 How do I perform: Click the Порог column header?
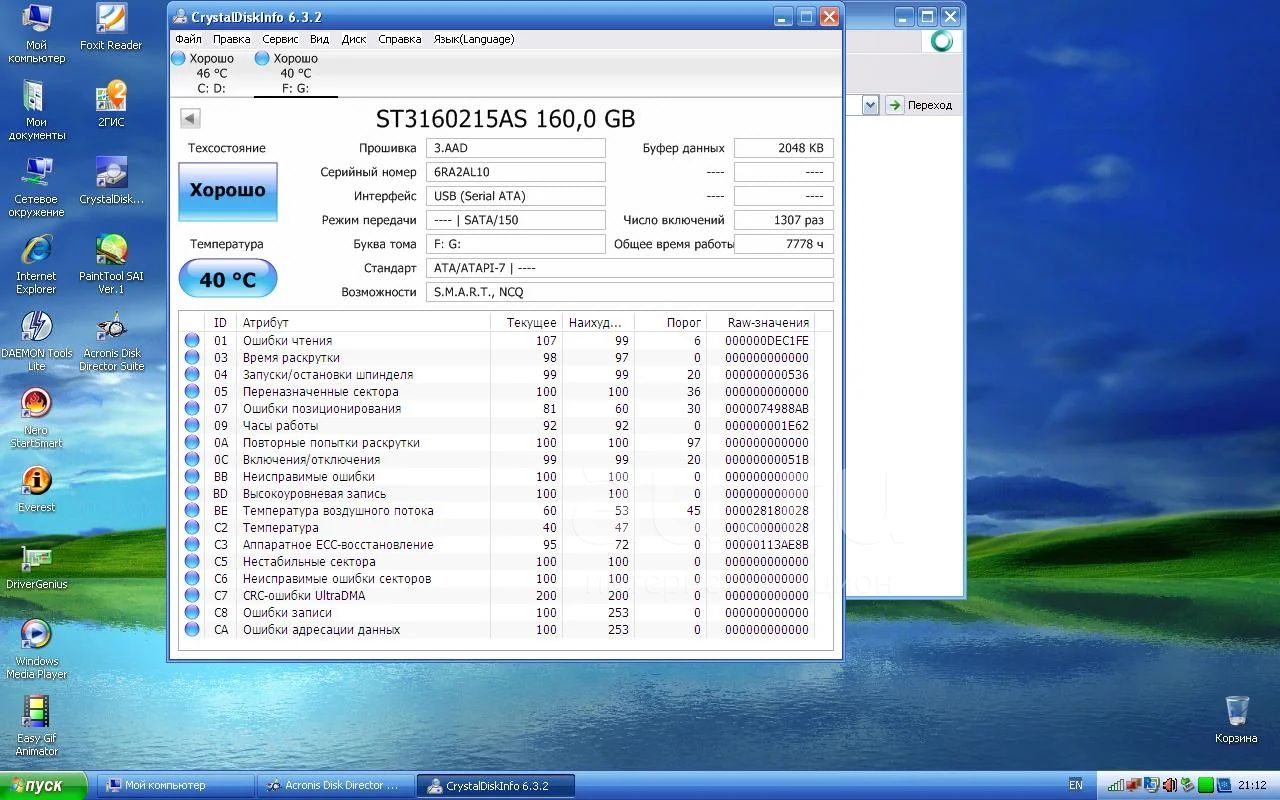coord(670,322)
